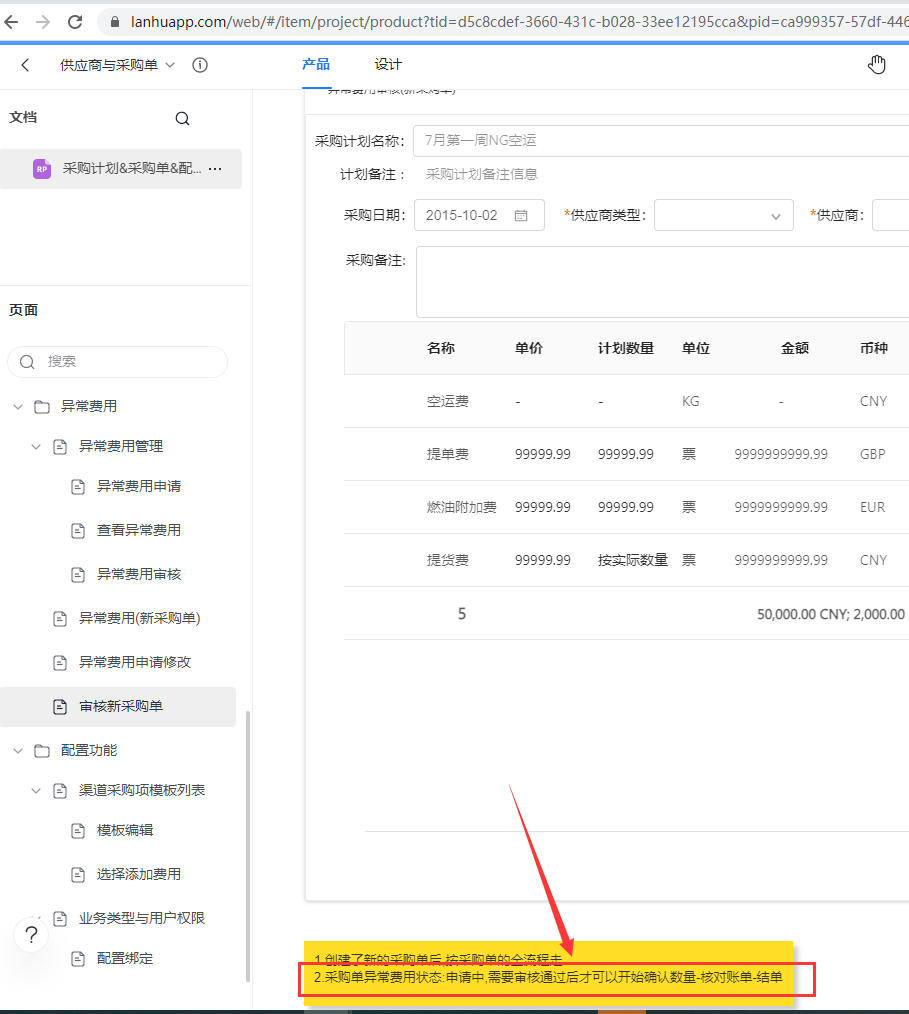This screenshot has height=1014, width=909.
Task: Reload the page with the refresh icon
Action: (x=75, y=21)
